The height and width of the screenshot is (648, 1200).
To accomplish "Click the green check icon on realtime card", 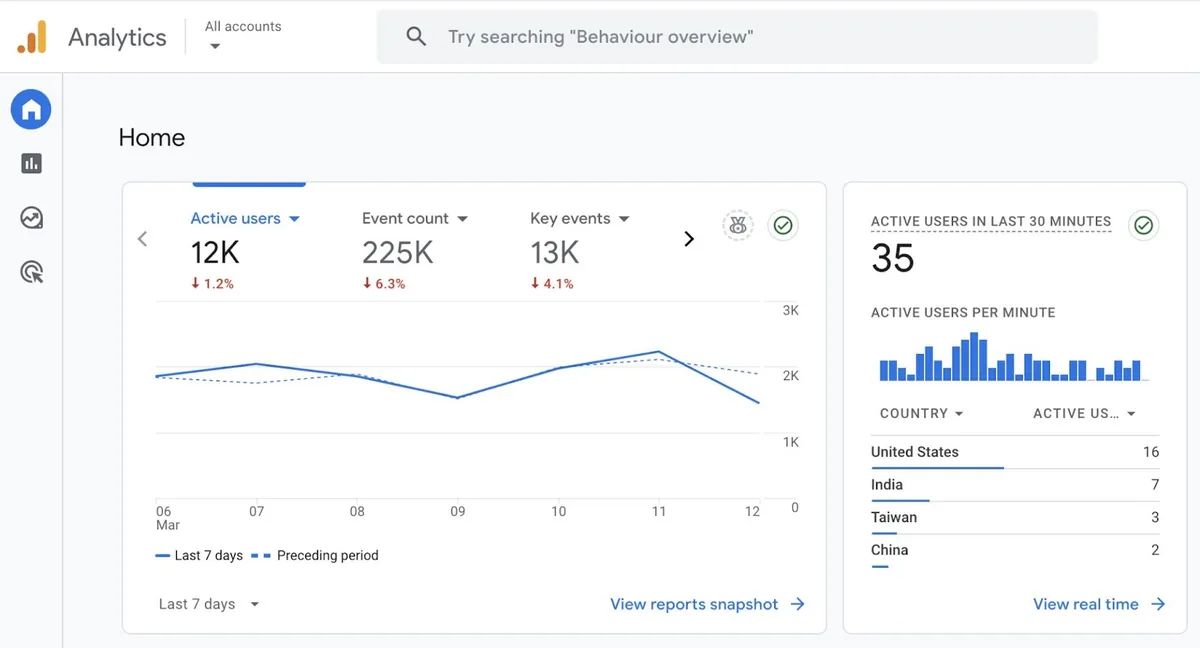I will click(1144, 226).
